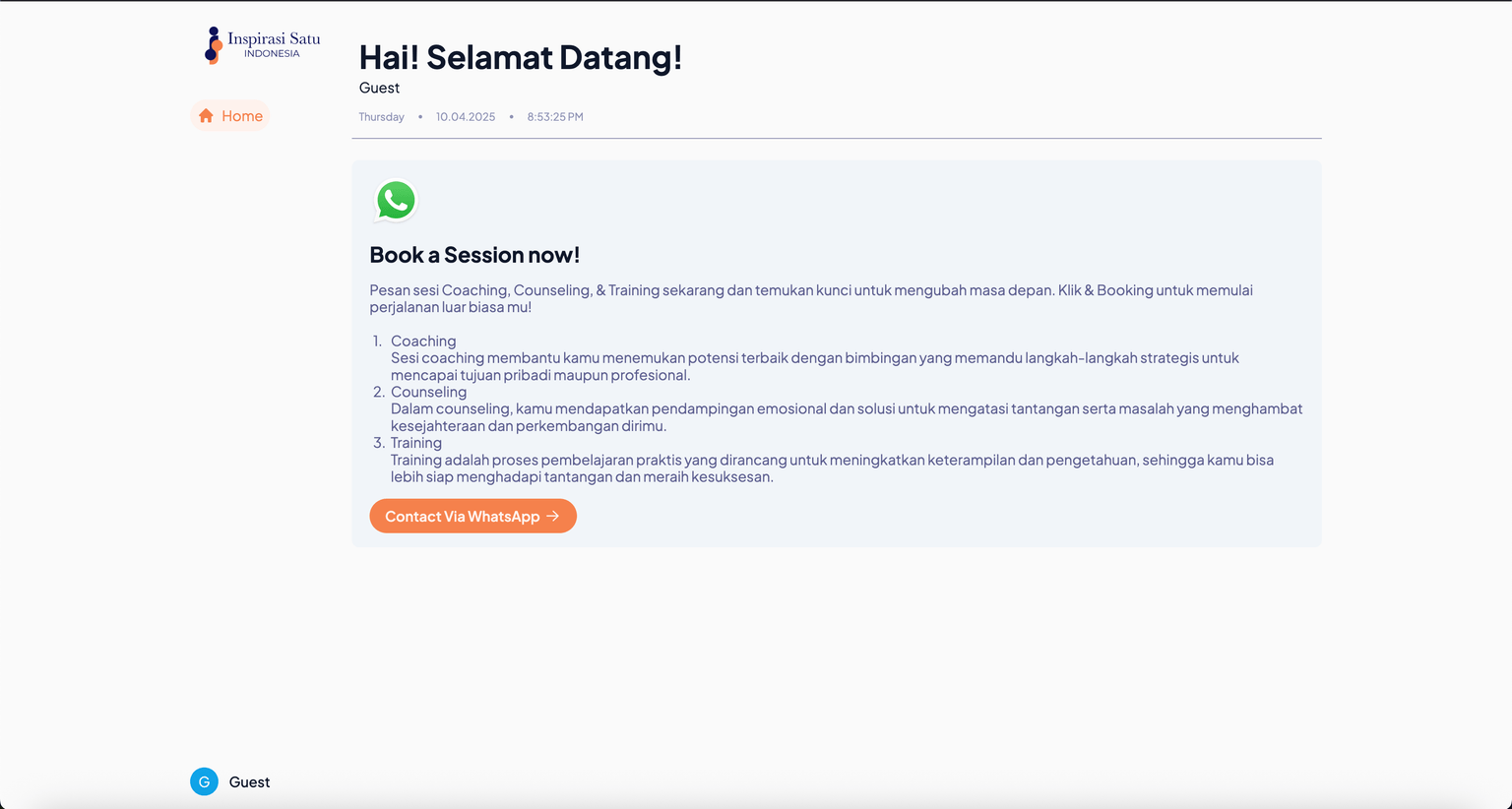Viewport: 1512px width, 809px height.
Task: Click the green WhatsApp icon
Action: [396, 201]
